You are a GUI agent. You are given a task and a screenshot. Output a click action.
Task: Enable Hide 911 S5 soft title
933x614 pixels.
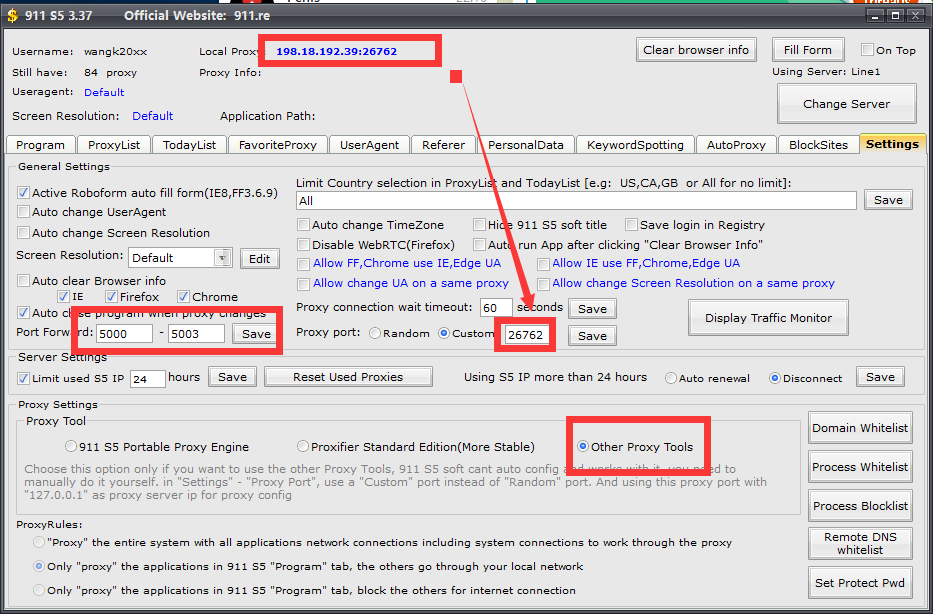coord(480,225)
